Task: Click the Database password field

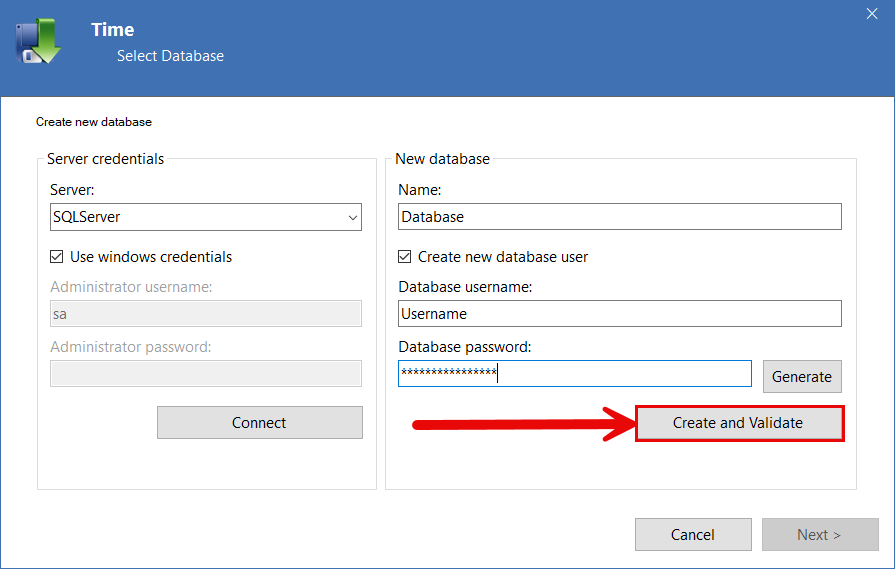Action: point(575,373)
